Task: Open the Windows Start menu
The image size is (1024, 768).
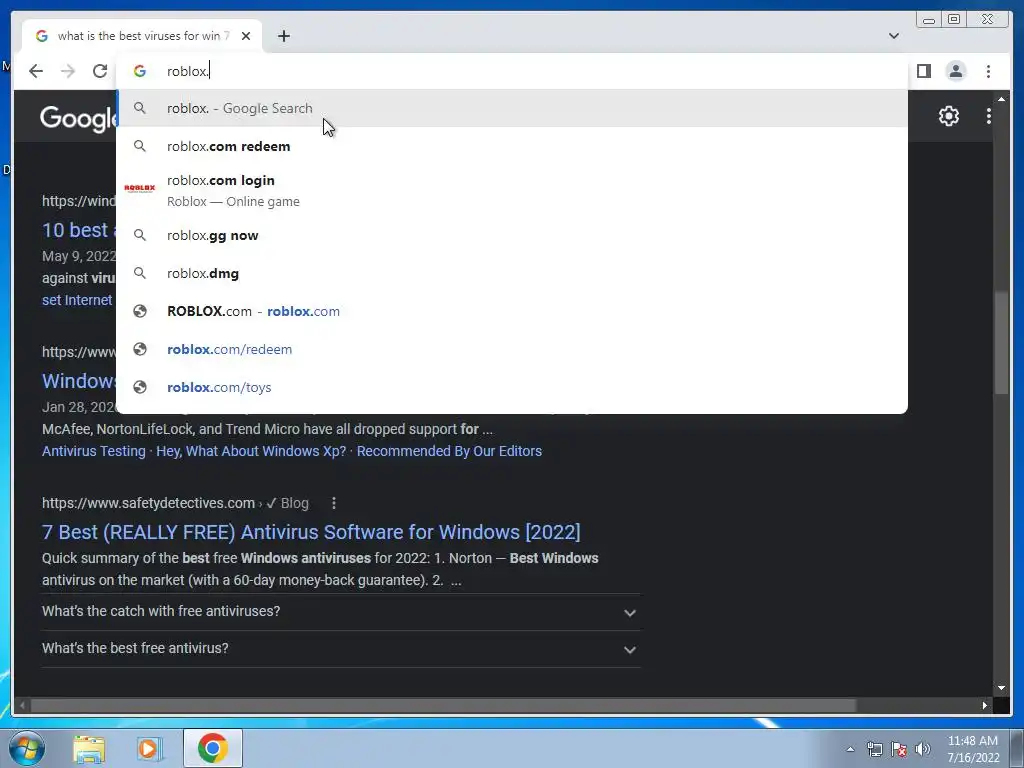Action: [x=27, y=748]
